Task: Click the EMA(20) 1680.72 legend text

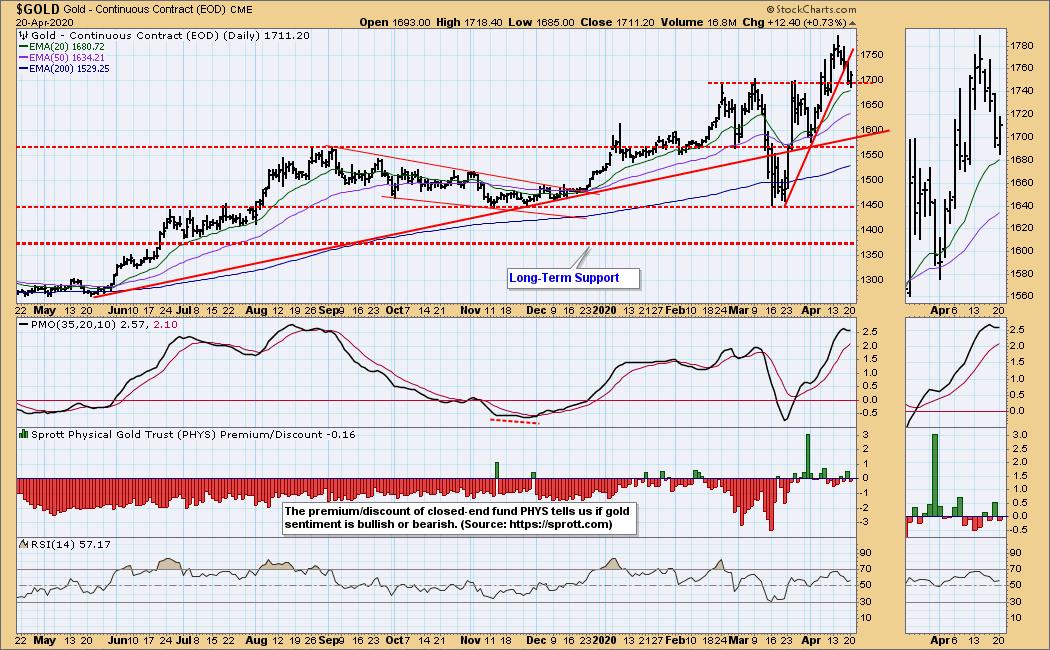Action: coord(66,47)
